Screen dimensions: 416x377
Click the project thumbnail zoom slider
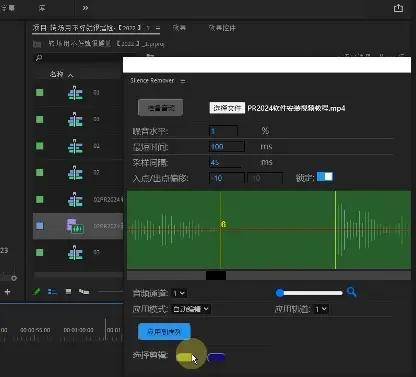point(110,292)
